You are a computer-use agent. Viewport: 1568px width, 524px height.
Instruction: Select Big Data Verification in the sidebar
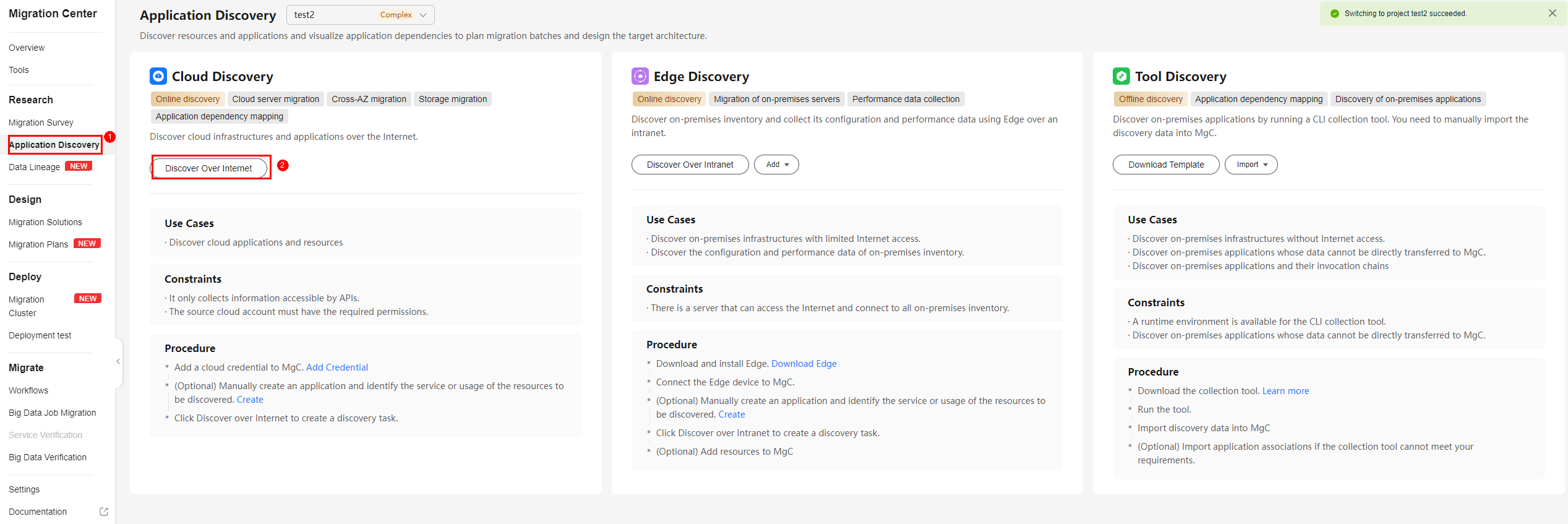click(48, 457)
